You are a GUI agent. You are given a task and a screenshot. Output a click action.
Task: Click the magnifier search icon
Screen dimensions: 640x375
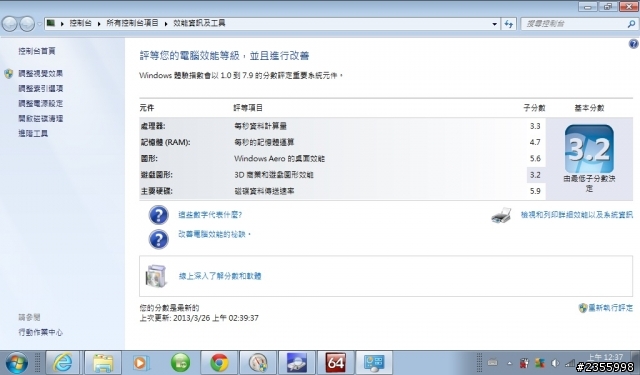tap(631, 24)
